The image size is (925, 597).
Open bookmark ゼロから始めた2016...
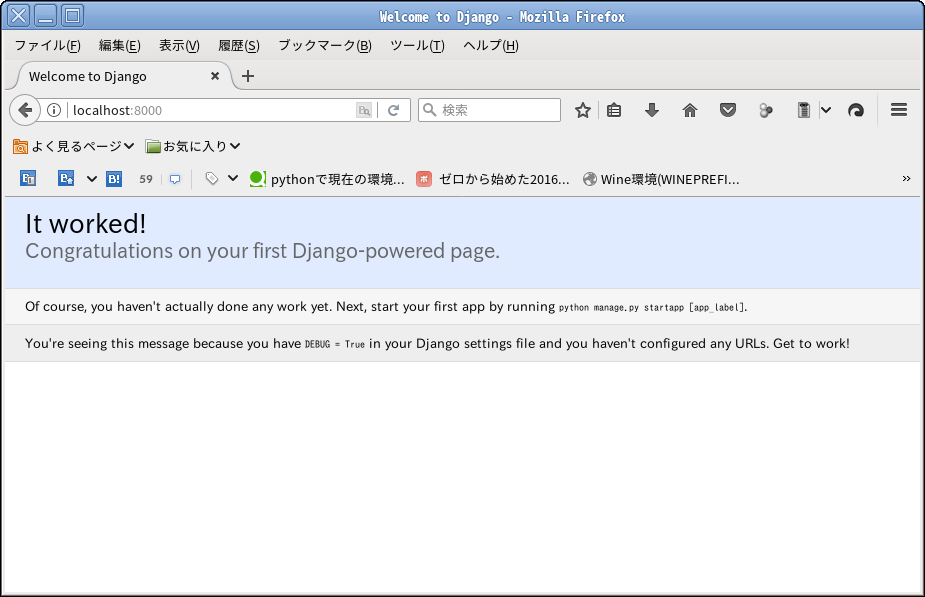coord(493,179)
